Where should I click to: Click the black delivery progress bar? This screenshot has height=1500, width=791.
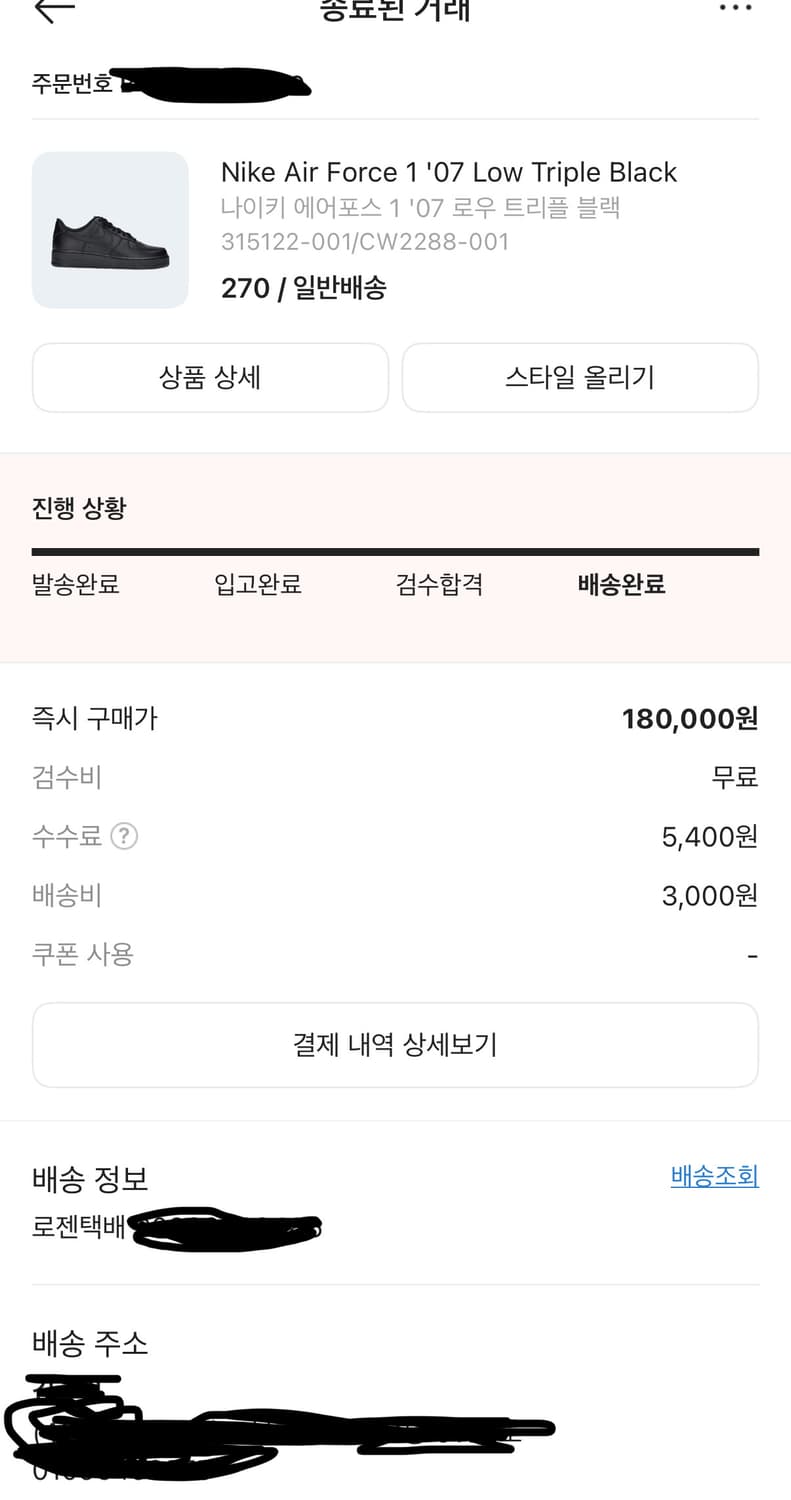395,551
